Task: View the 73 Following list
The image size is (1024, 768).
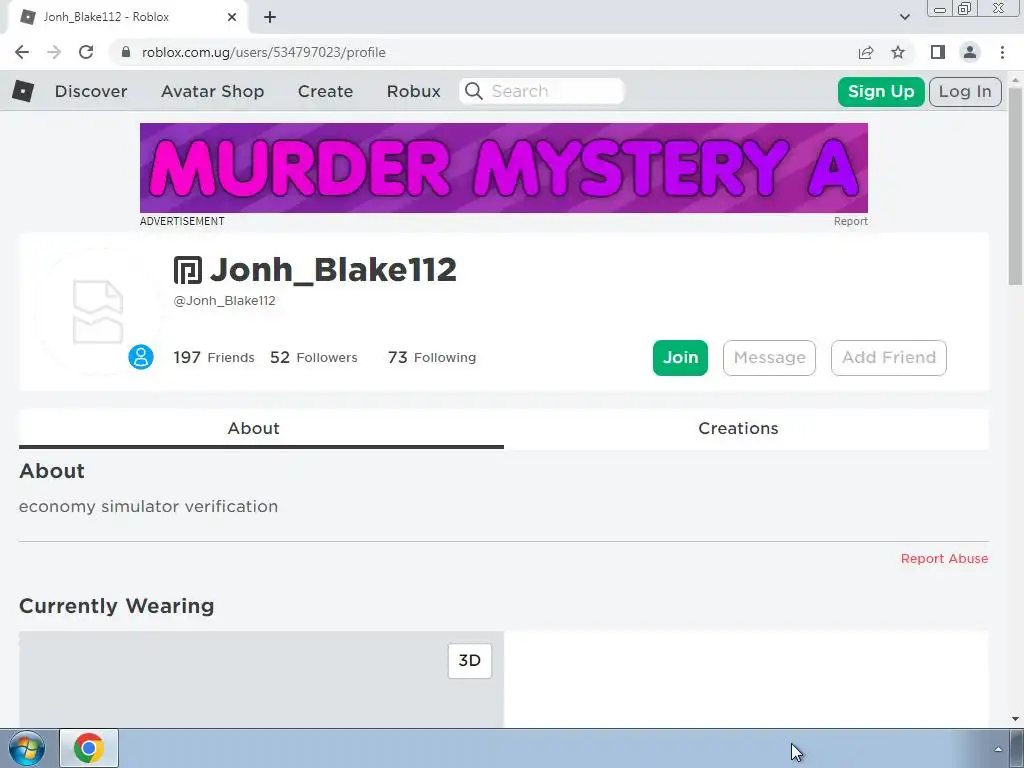Action: 432,357
